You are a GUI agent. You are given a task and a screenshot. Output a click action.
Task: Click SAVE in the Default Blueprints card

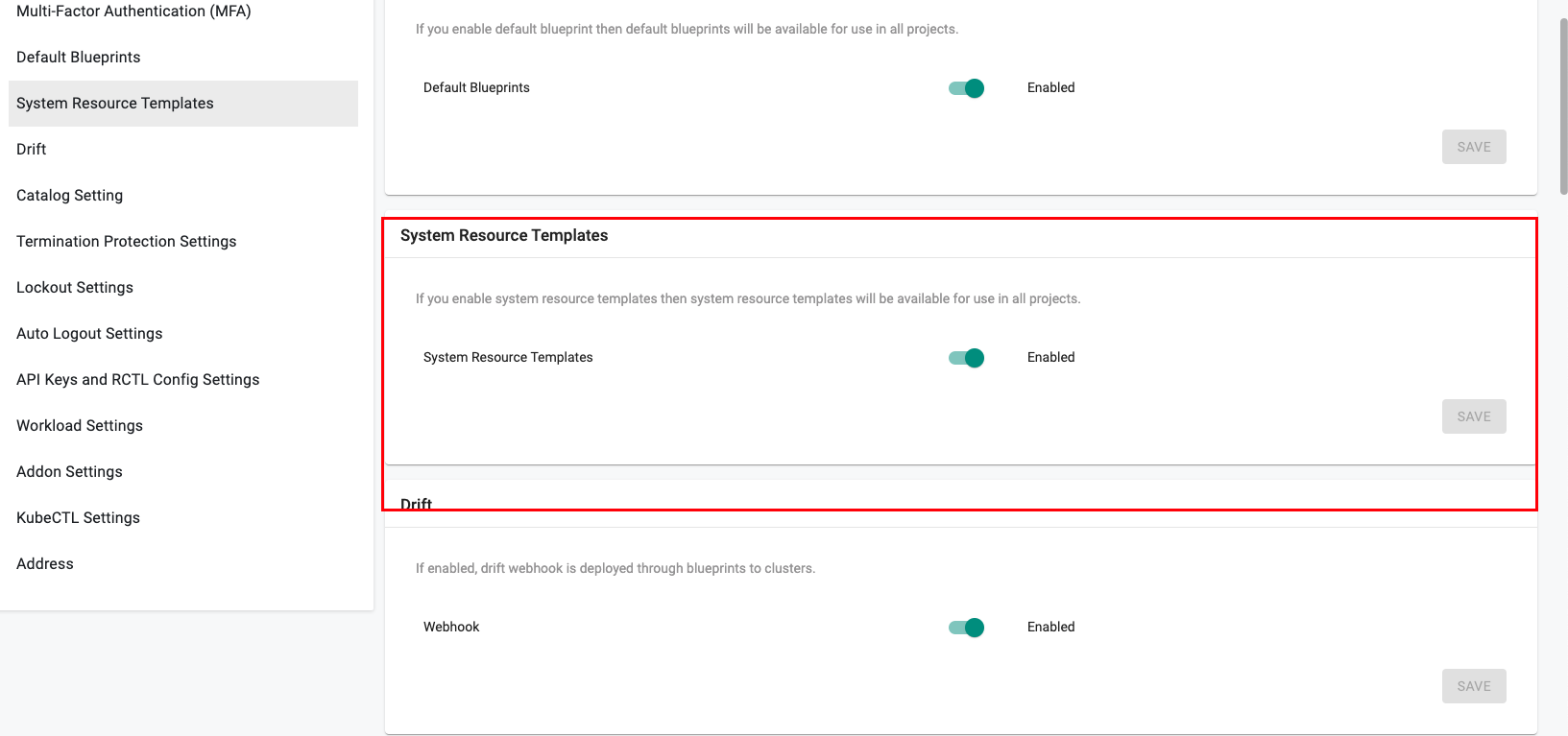(1474, 147)
